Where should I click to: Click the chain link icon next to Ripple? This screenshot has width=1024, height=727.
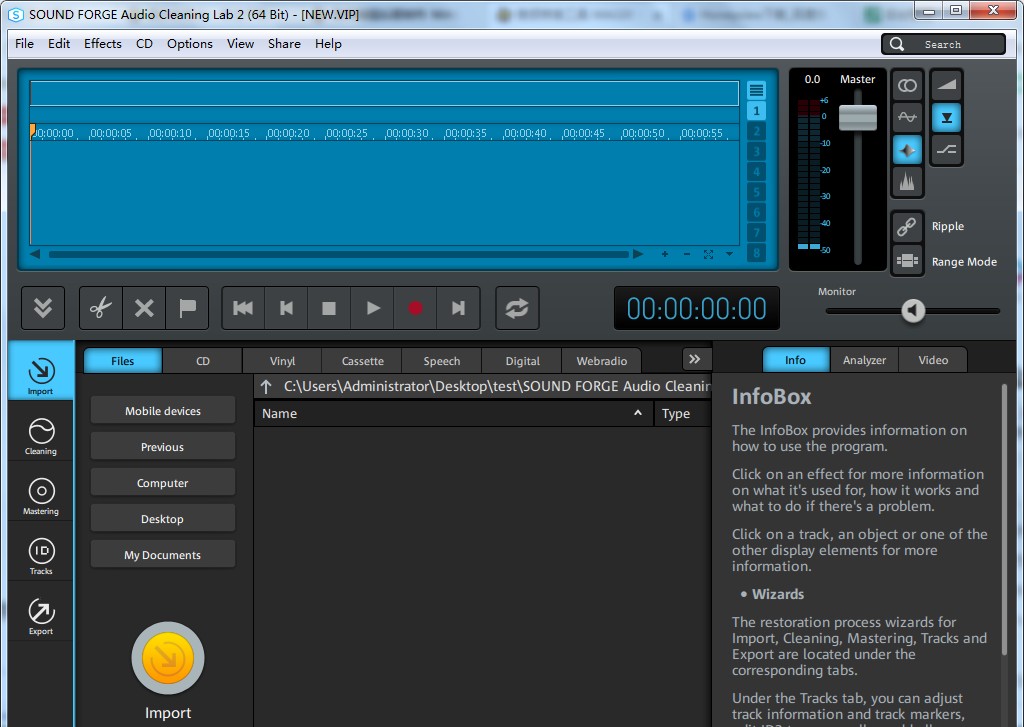pyautogui.click(x=907, y=226)
